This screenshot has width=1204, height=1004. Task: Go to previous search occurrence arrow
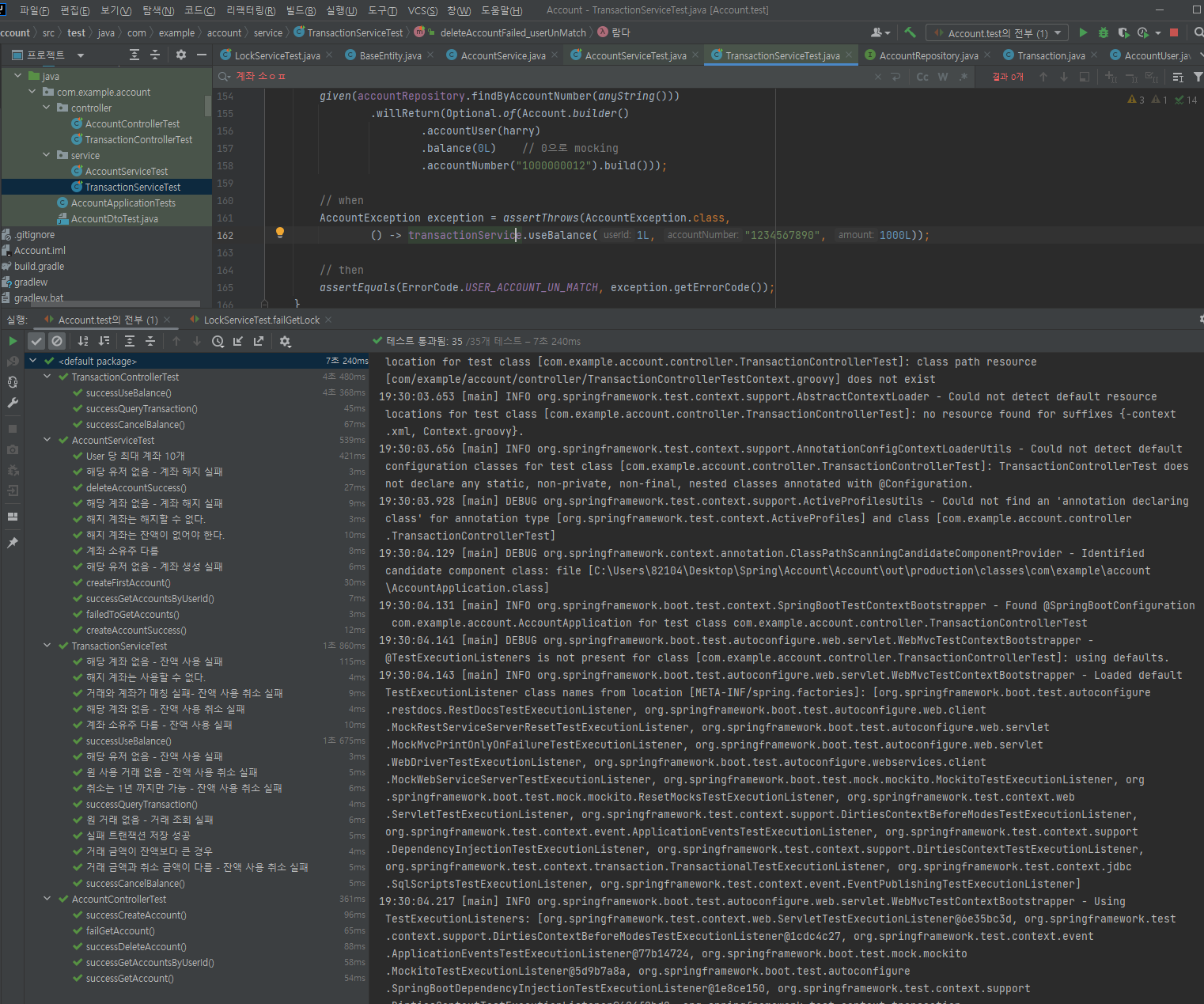coord(1043,77)
